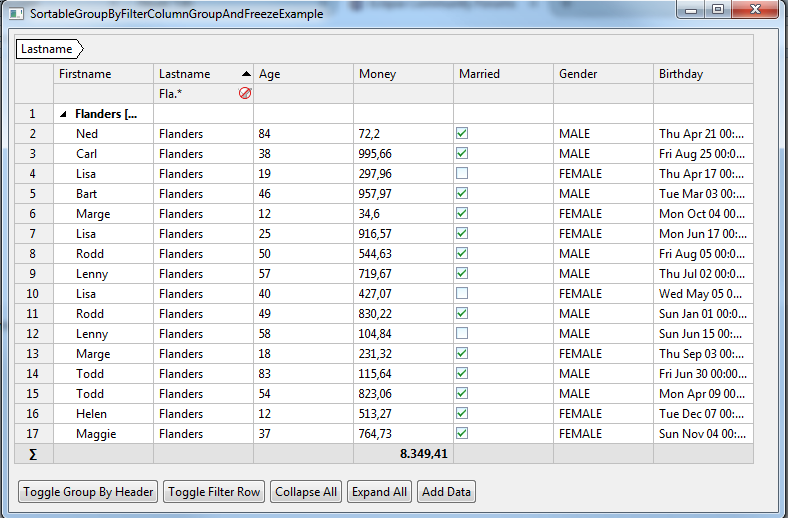Screen dimensions: 788x518
Task: Toggle Married checkbox for Marge aged 12
Action: (x=462, y=214)
